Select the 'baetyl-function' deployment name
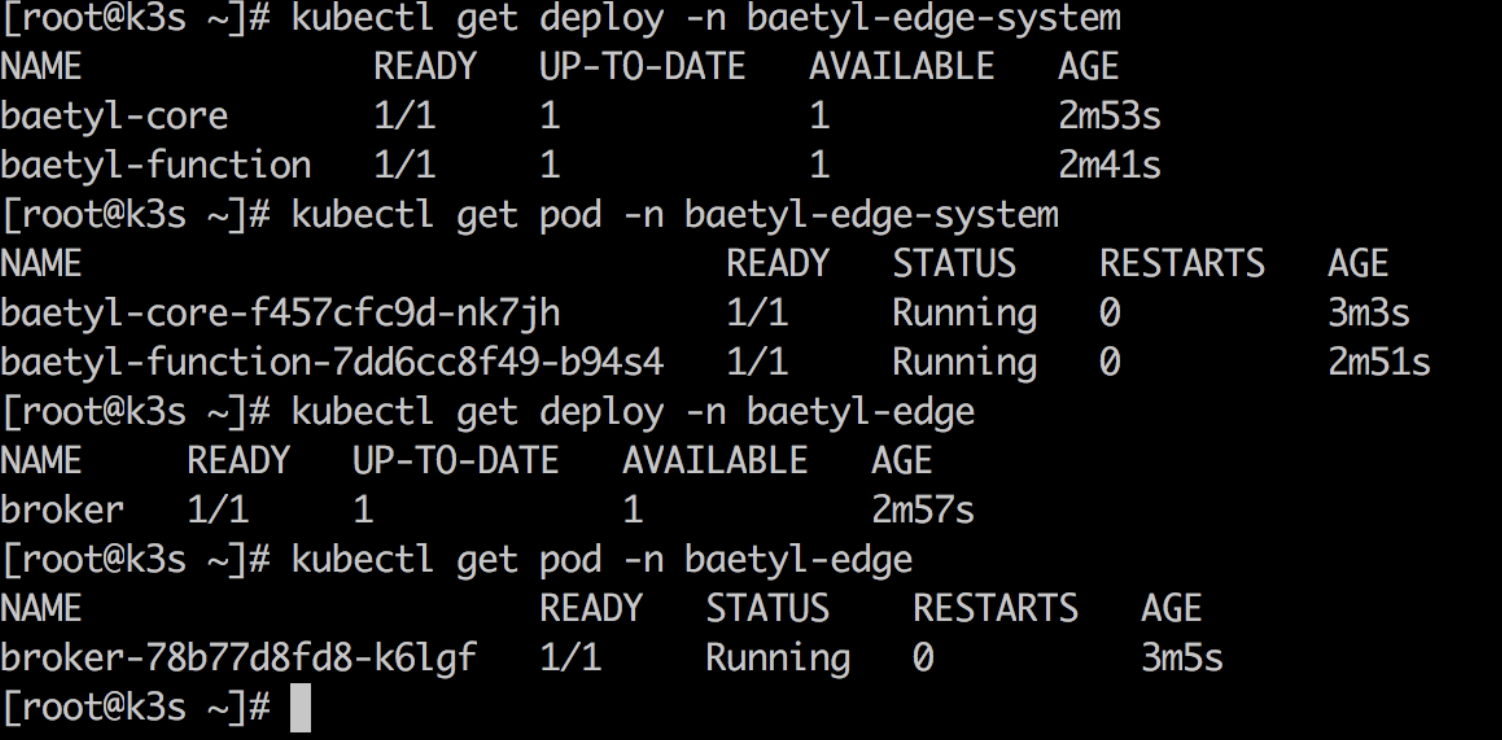The width and height of the screenshot is (1502, 740). (156, 166)
